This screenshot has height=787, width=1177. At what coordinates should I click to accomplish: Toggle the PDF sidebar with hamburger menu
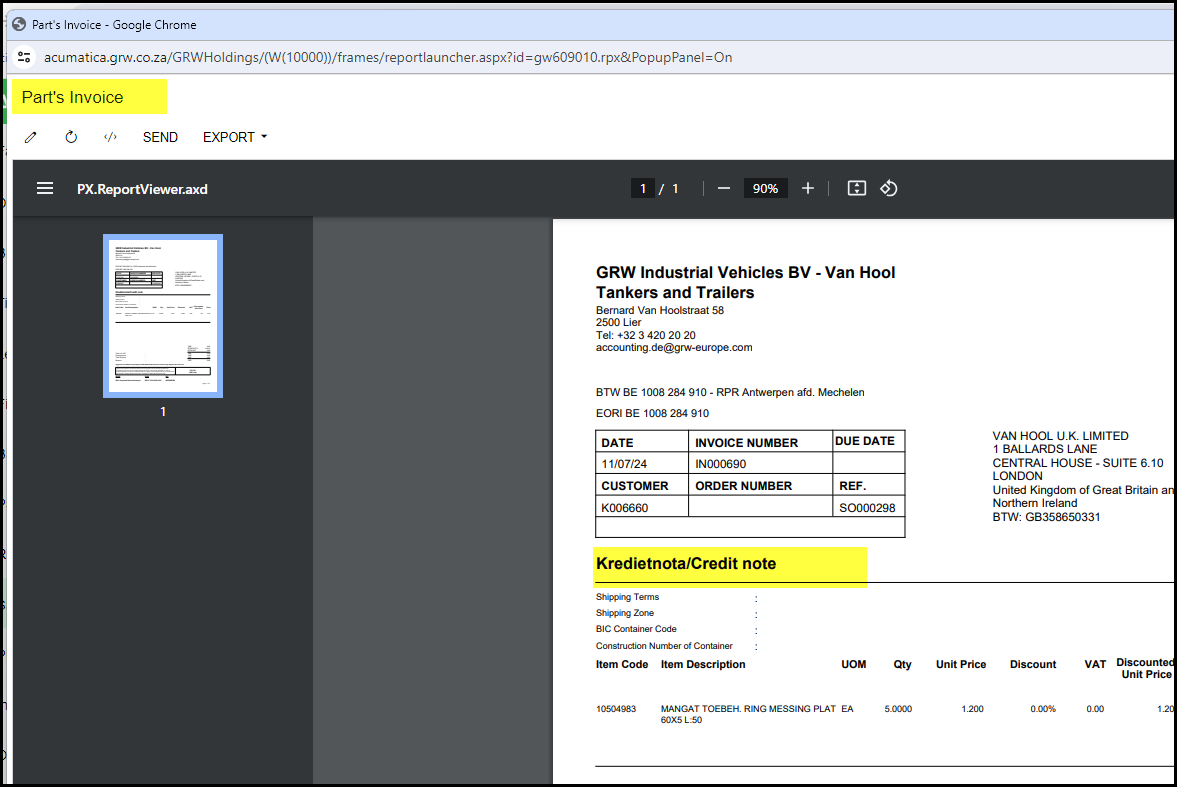45,188
